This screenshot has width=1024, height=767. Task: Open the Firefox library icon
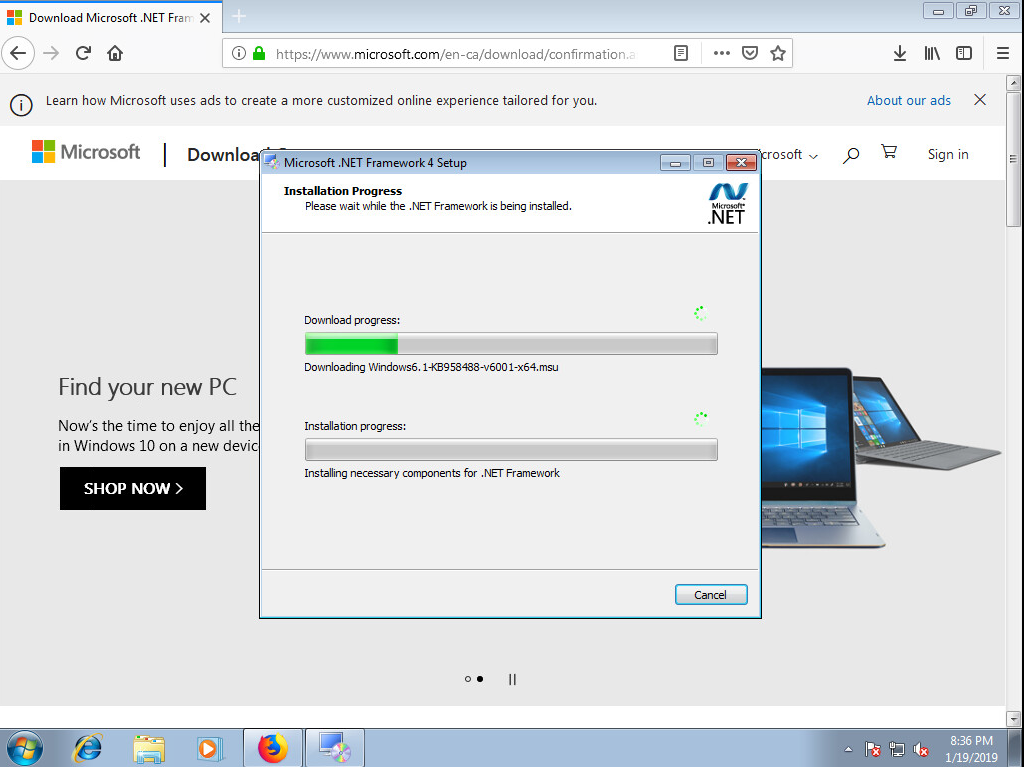pyautogui.click(x=932, y=54)
